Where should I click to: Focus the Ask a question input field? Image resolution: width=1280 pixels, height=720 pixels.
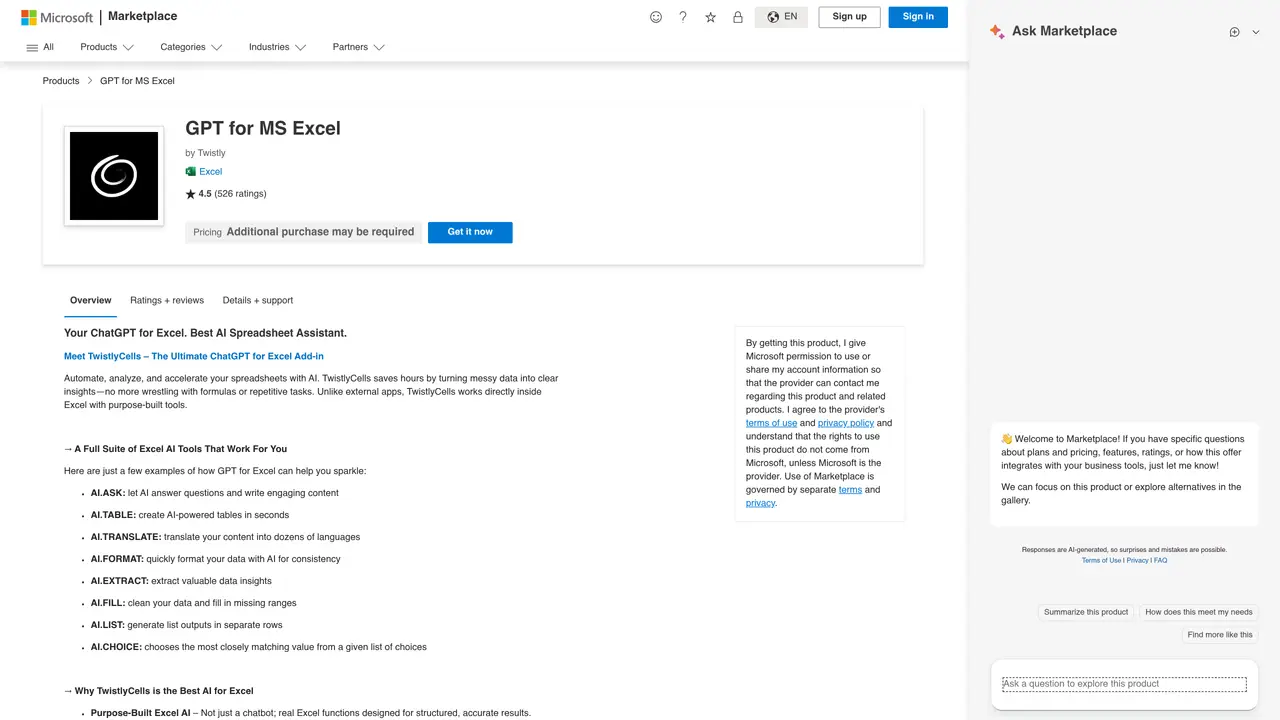tap(1124, 684)
